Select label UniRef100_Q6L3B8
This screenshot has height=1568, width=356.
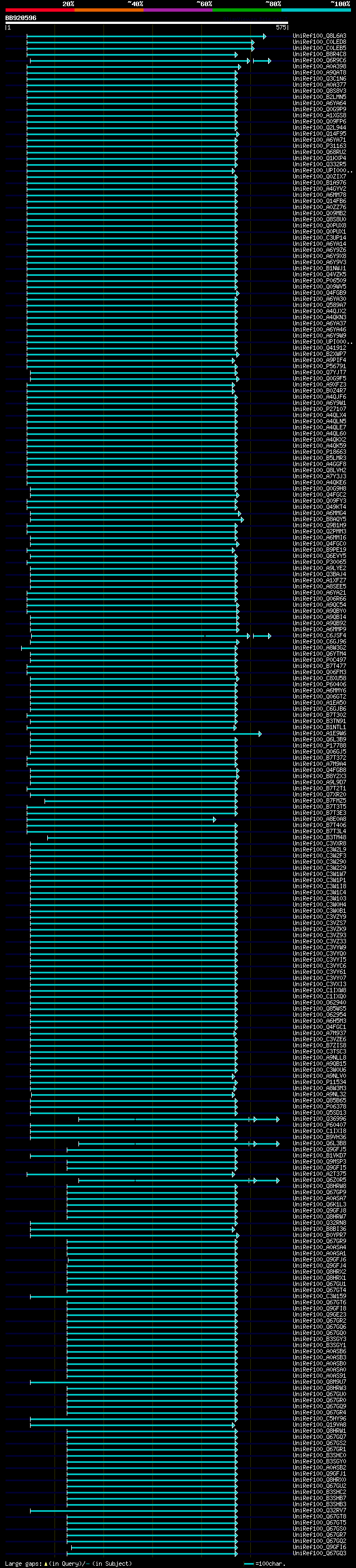[319, 1143]
